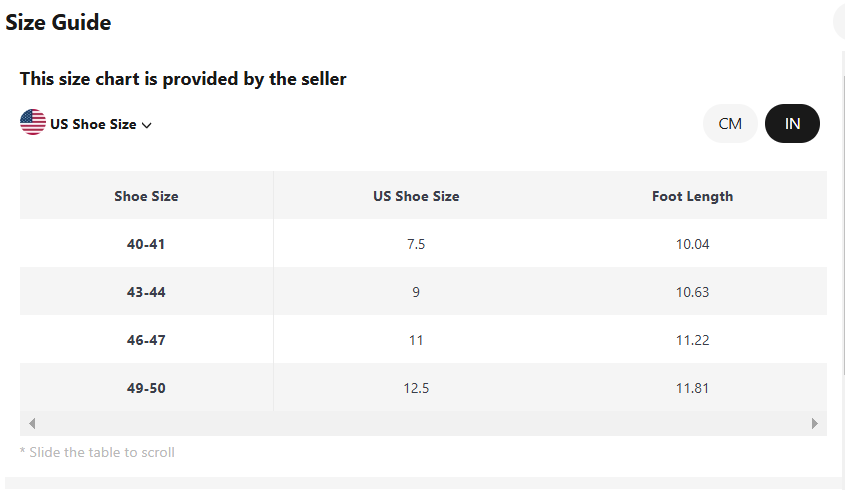Screen dimensions: 845x490
Task: Click the right scroll arrow of table
Action: (815, 424)
